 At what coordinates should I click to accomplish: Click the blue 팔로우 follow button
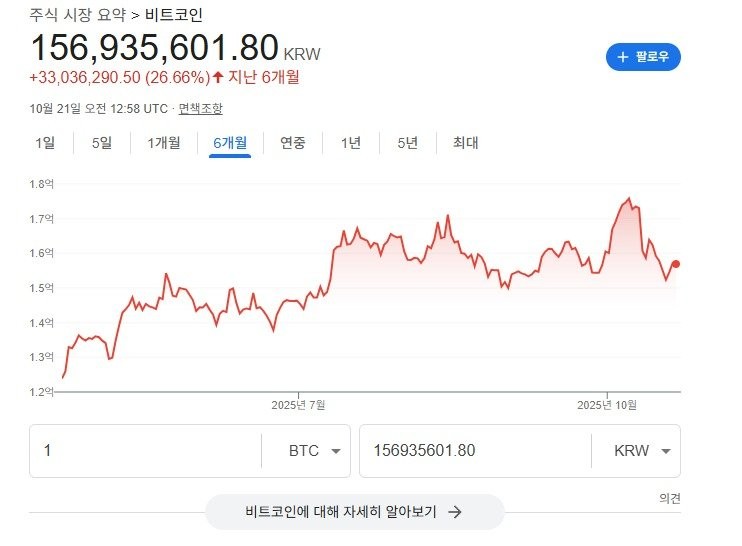643,57
